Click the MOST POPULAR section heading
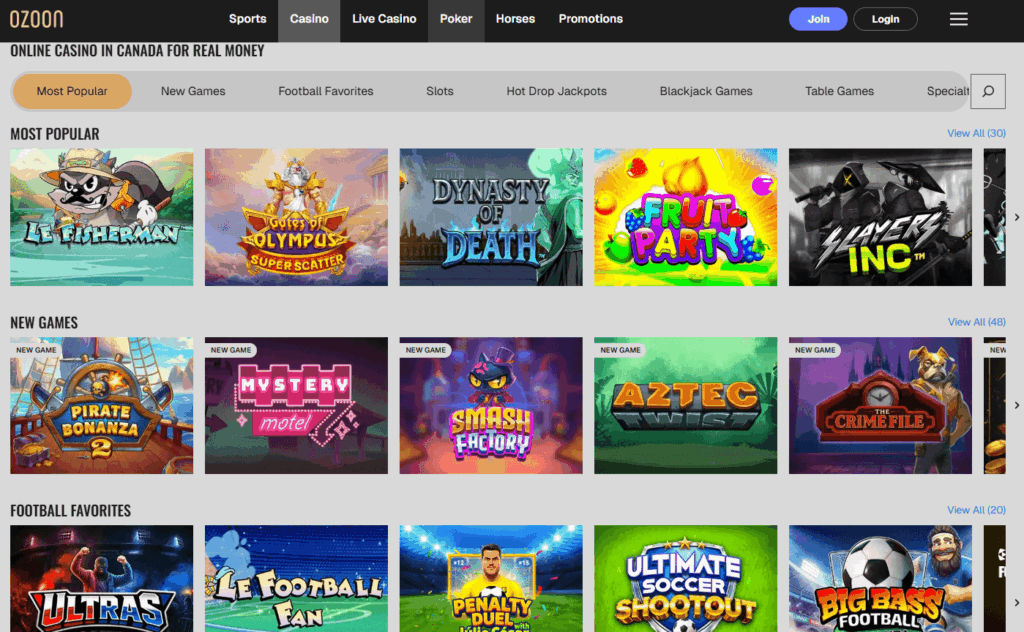 pos(55,134)
